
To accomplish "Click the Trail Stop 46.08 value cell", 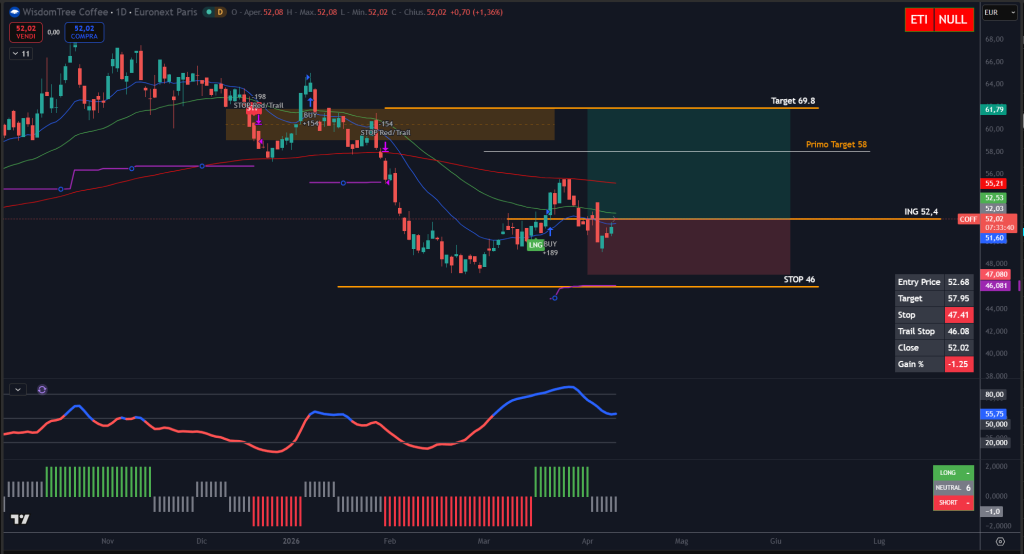I will pos(959,331).
